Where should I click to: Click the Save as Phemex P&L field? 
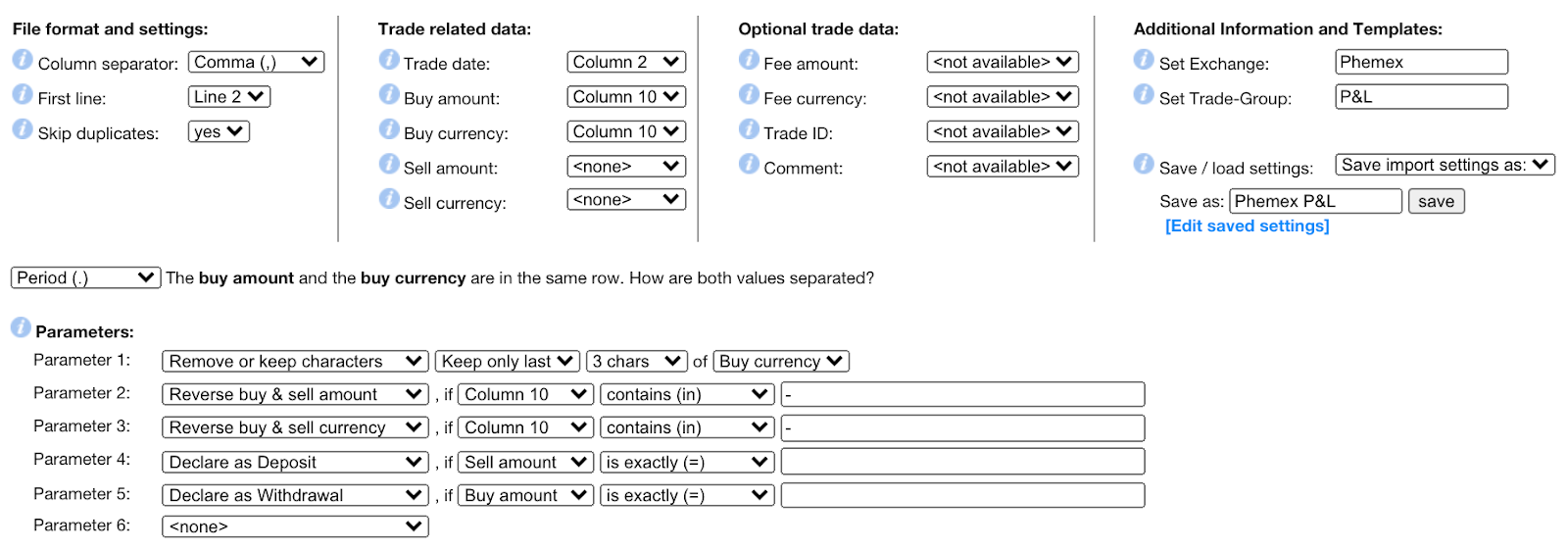pyautogui.click(x=1315, y=201)
